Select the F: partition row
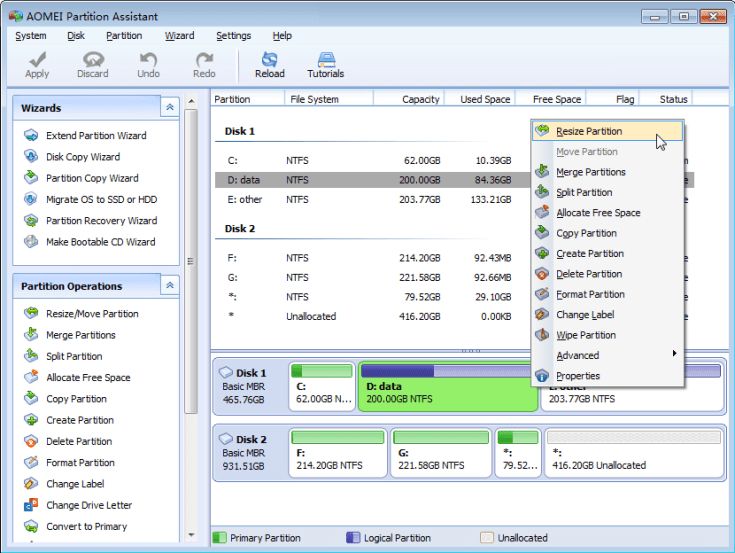Screen dimensions: 735x553 coord(373,258)
